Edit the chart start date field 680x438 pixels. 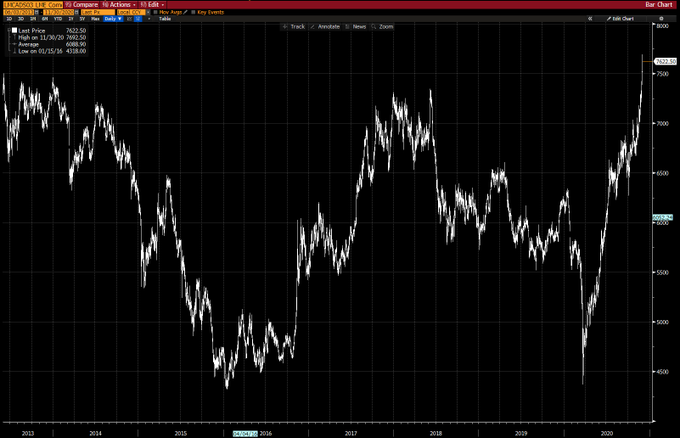18,12
